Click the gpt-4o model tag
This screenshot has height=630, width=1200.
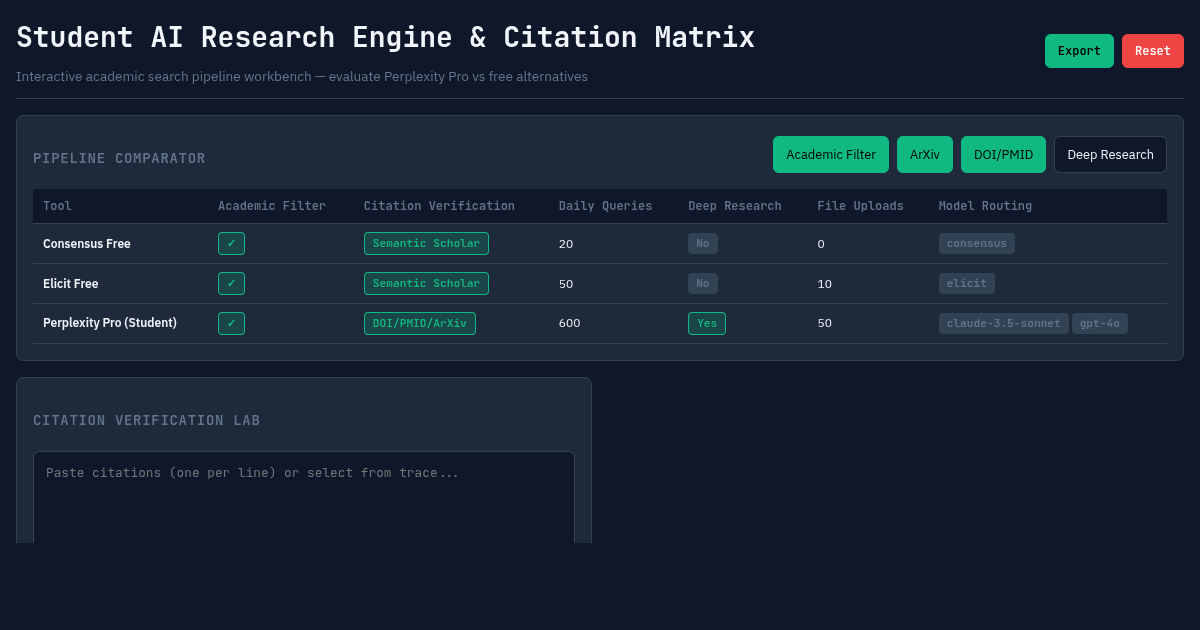pyautogui.click(x=1100, y=323)
